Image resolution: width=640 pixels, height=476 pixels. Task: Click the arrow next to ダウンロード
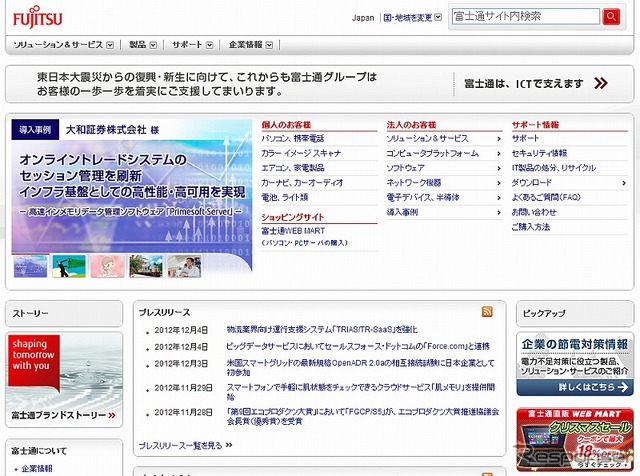click(x=624, y=183)
